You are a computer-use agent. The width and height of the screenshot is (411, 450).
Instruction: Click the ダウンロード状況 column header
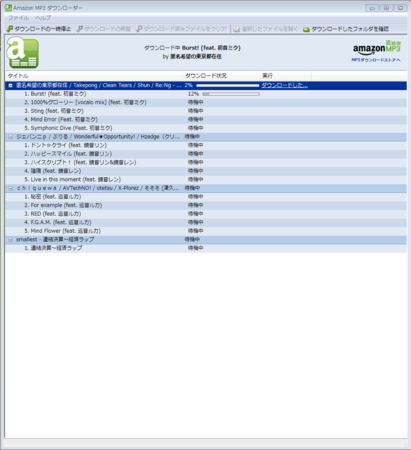click(x=221, y=76)
